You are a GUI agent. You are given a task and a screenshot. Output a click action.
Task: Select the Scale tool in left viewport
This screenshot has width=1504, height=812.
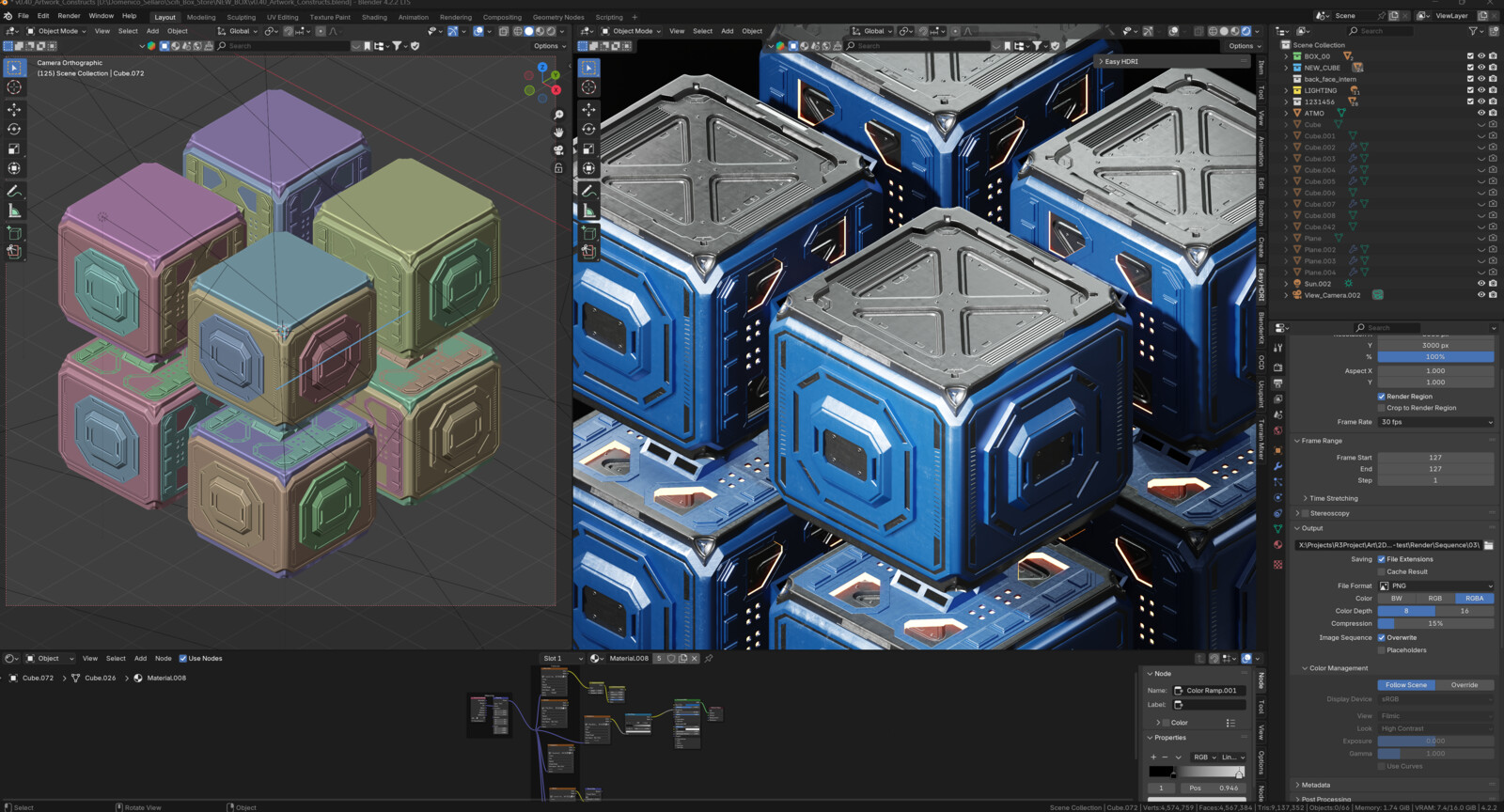pyautogui.click(x=14, y=149)
